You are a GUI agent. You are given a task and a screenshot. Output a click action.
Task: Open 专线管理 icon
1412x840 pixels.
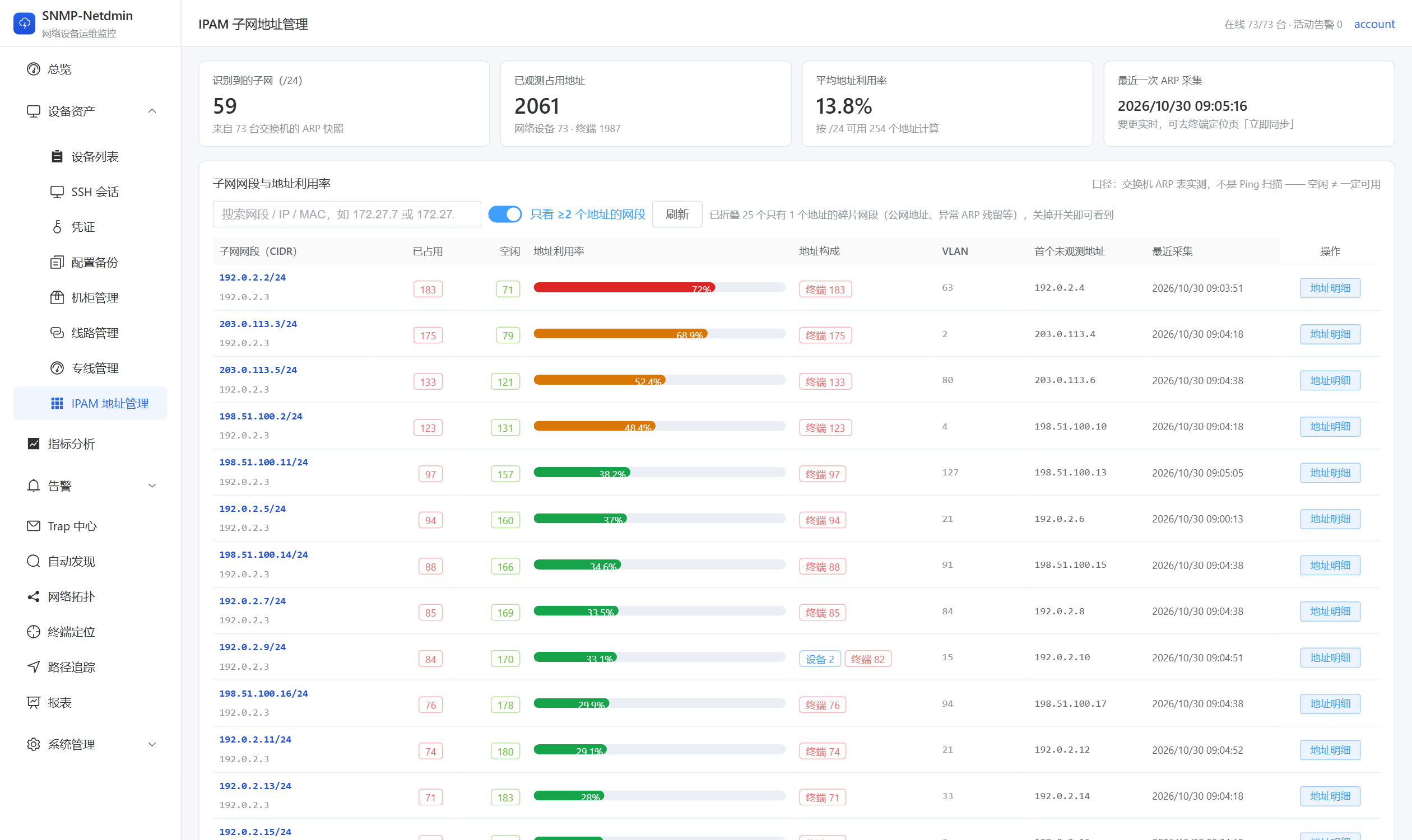(57, 368)
